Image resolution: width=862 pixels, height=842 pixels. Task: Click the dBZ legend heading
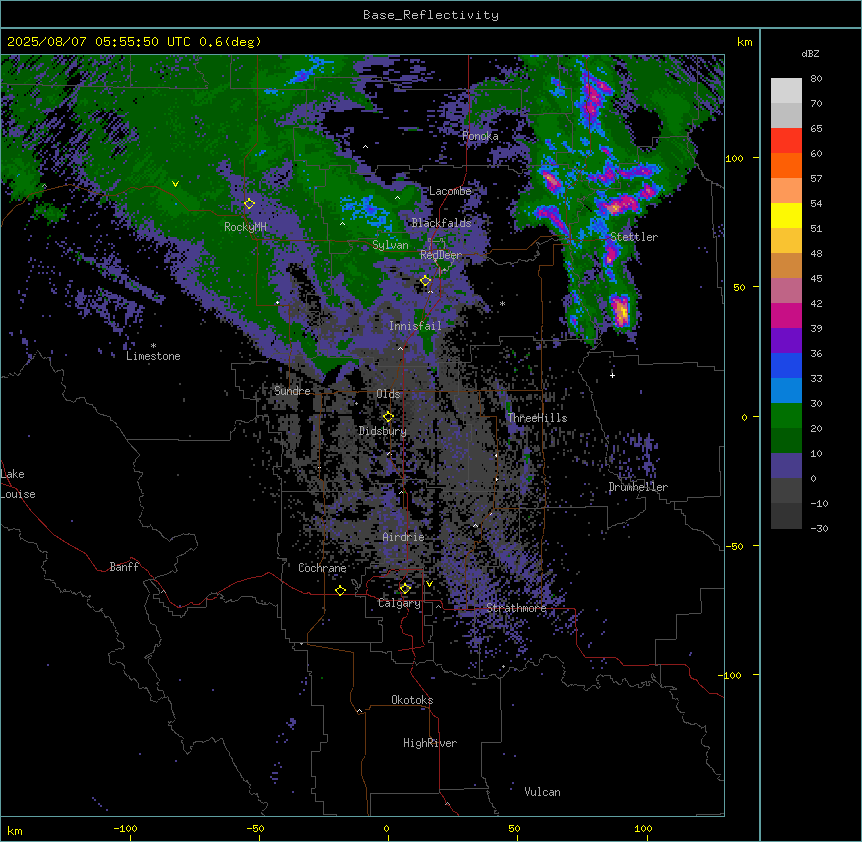pos(810,54)
